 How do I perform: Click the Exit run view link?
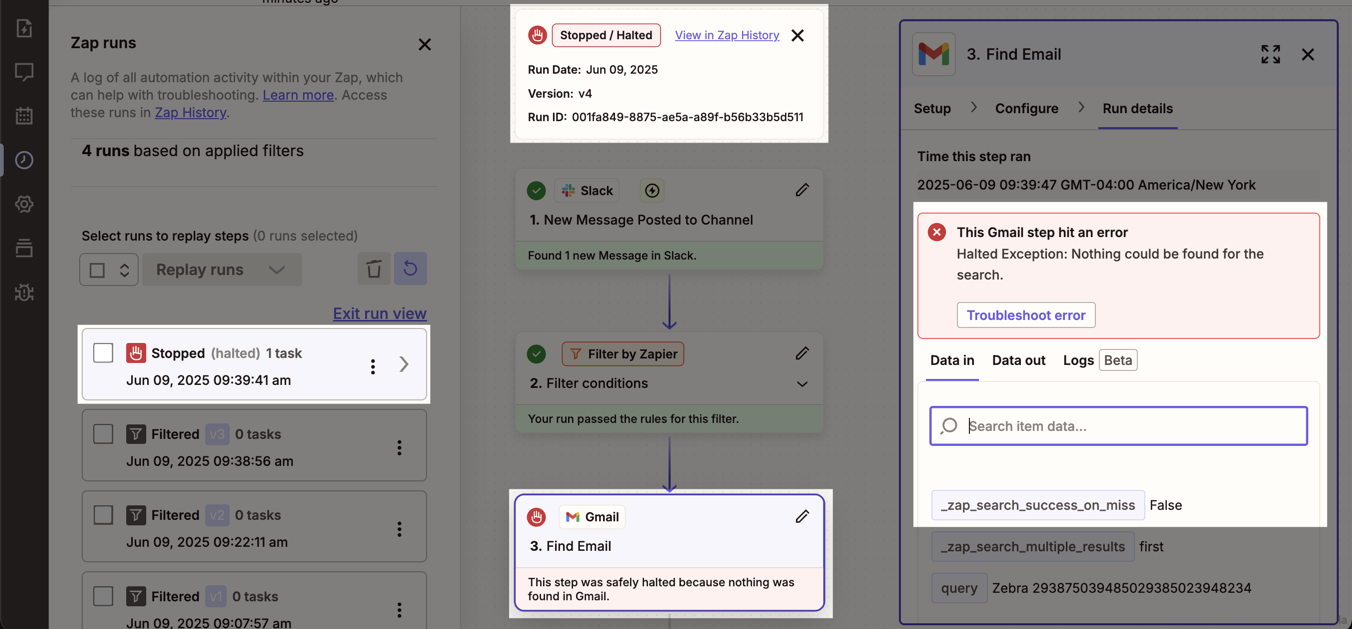coord(380,313)
